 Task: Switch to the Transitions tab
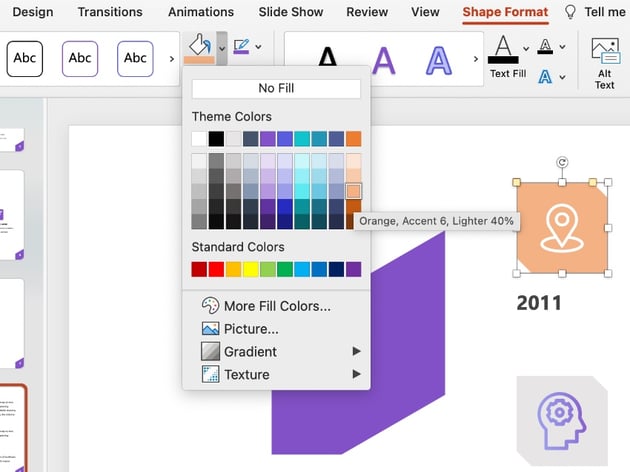pos(110,12)
